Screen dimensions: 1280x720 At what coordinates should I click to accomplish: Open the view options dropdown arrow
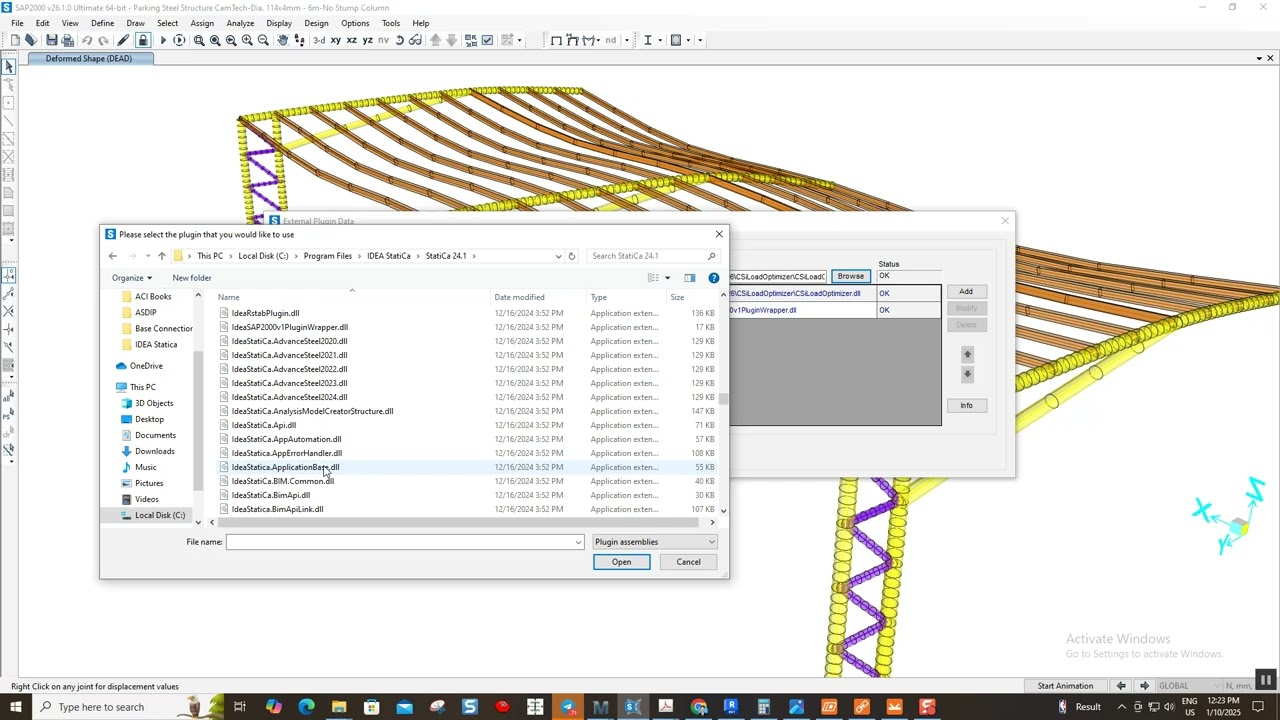coord(667,278)
